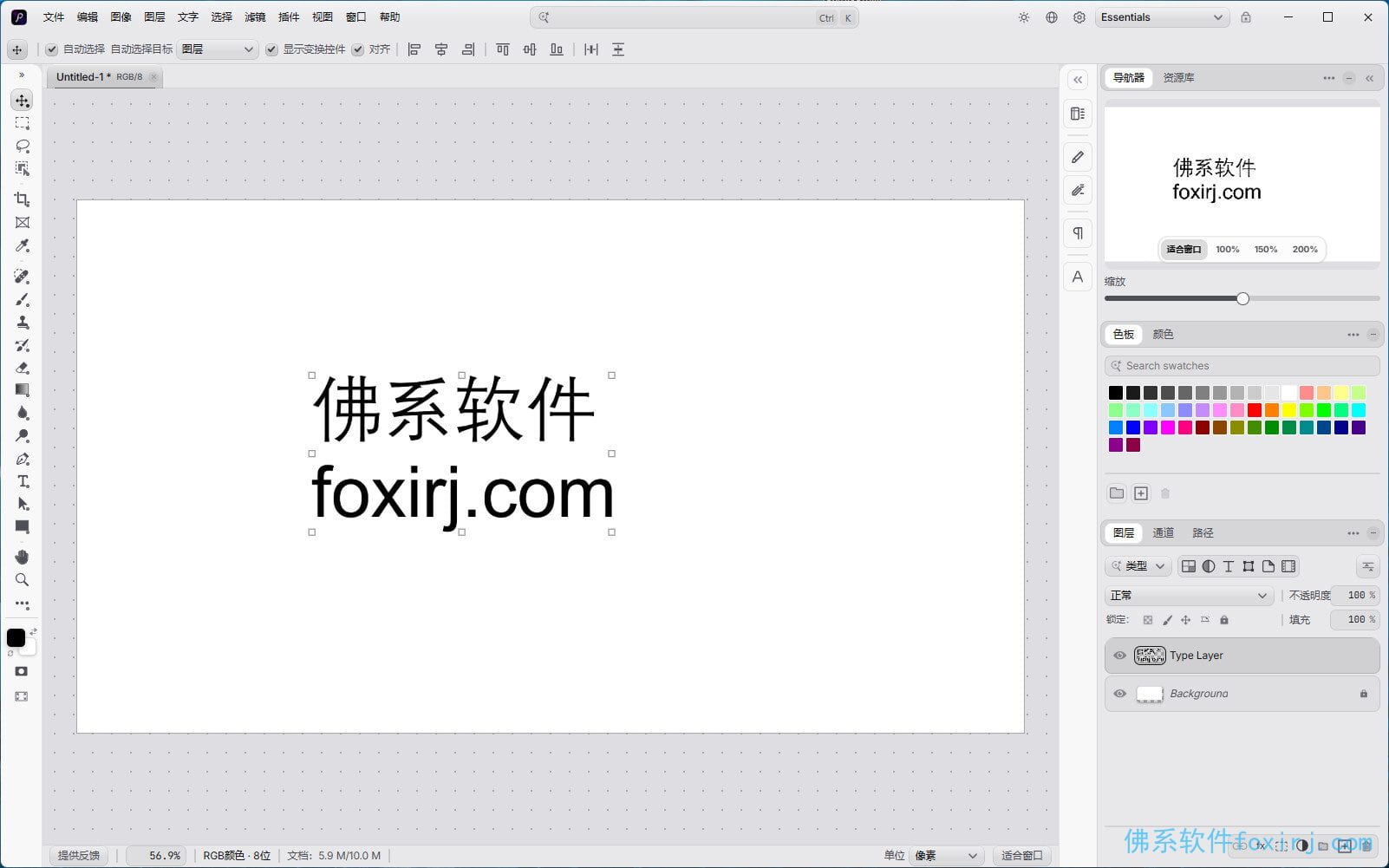The height and width of the screenshot is (868, 1389).
Task: Select the Move tool in the left toolbar
Action: click(23, 101)
